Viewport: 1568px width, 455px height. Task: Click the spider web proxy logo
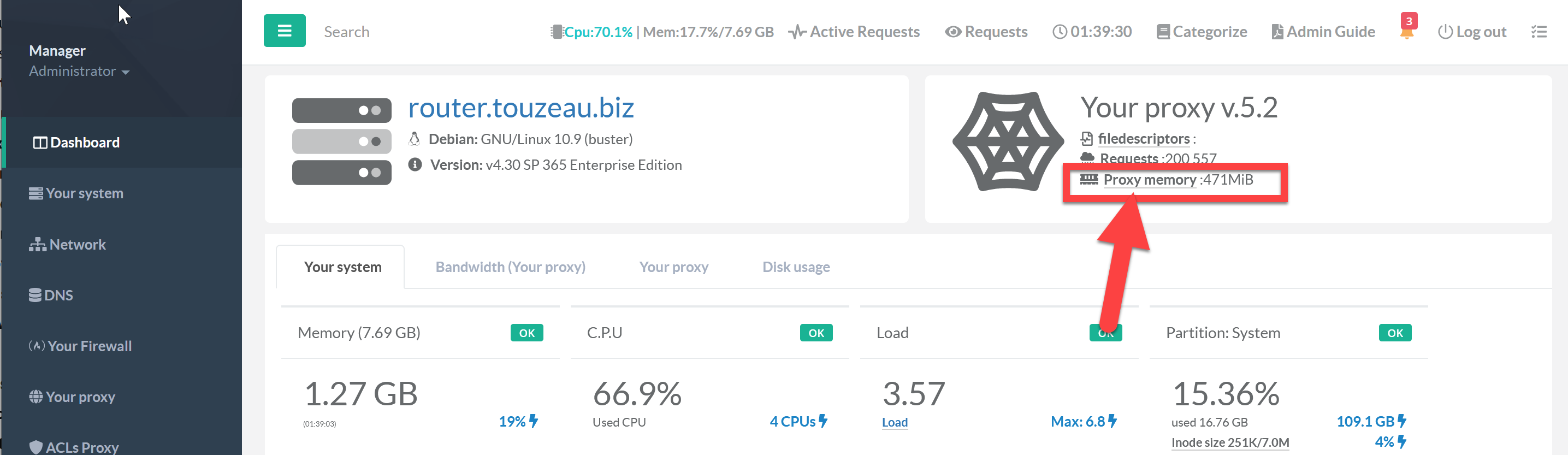(x=1008, y=141)
